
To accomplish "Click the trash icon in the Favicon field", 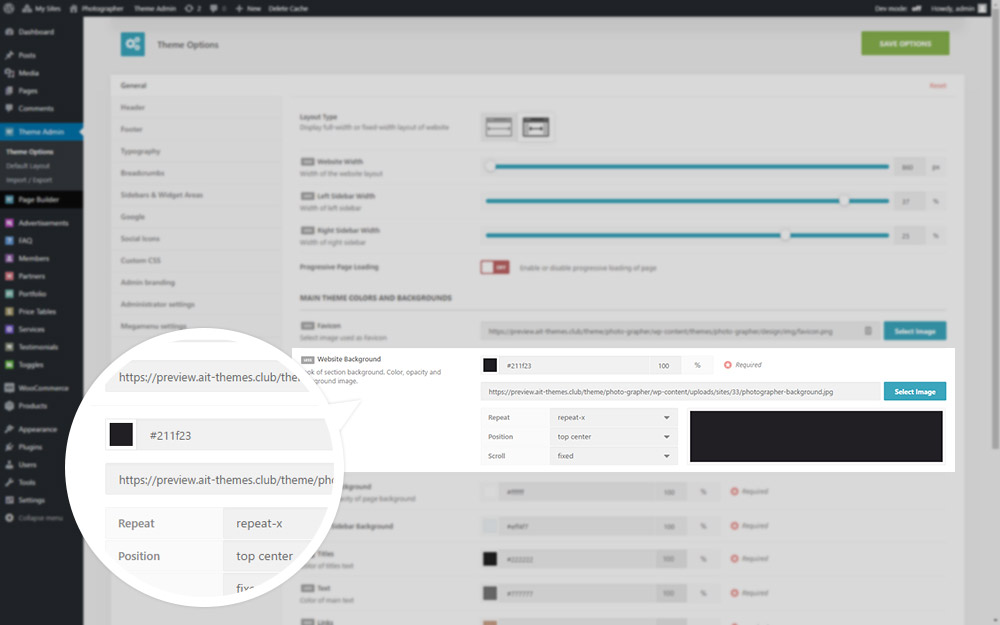I will (868, 331).
